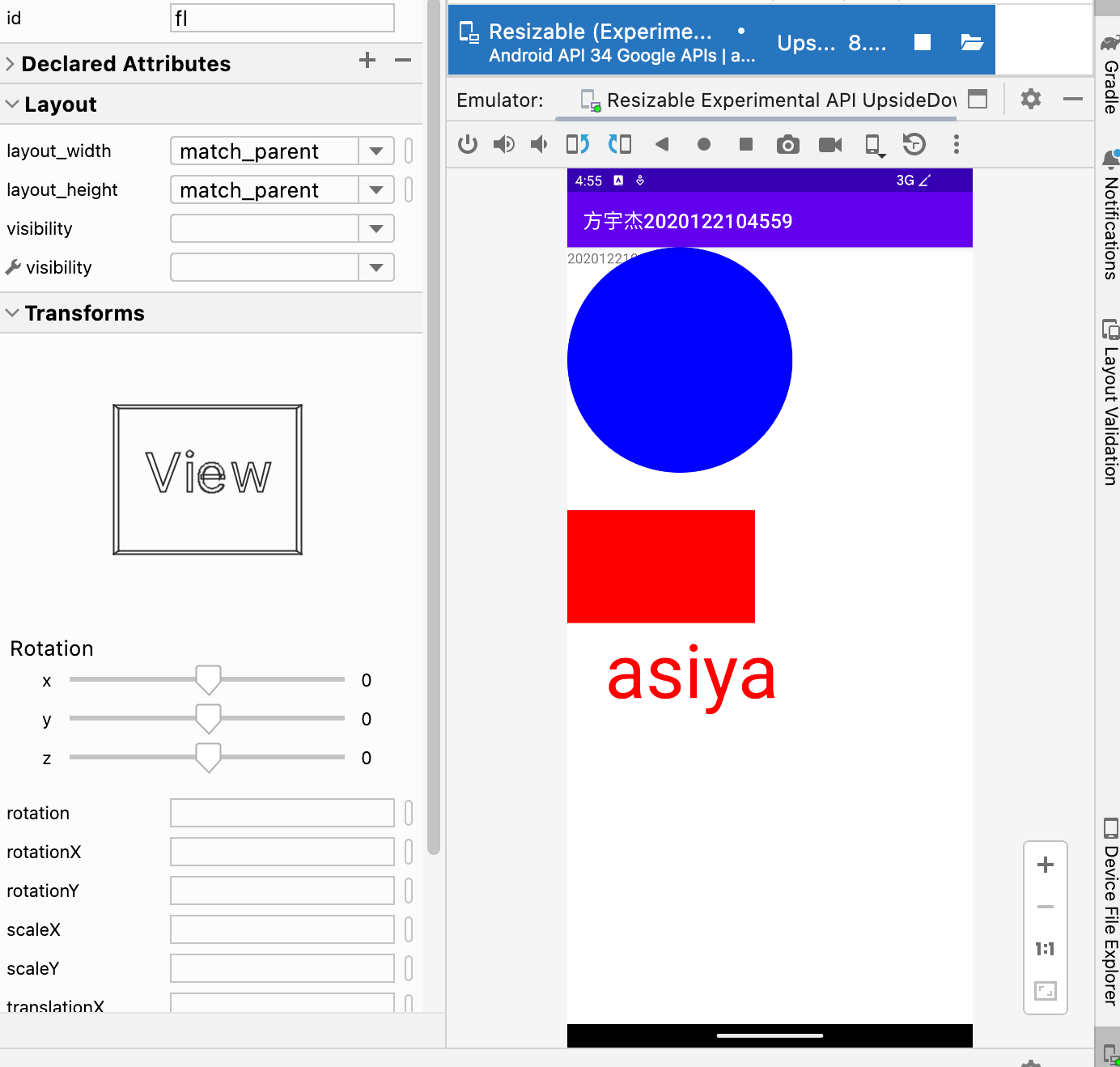The height and width of the screenshot is (1067, 1120).
Task: Collapse the Transforms section
Action: [x=12, y=312]
